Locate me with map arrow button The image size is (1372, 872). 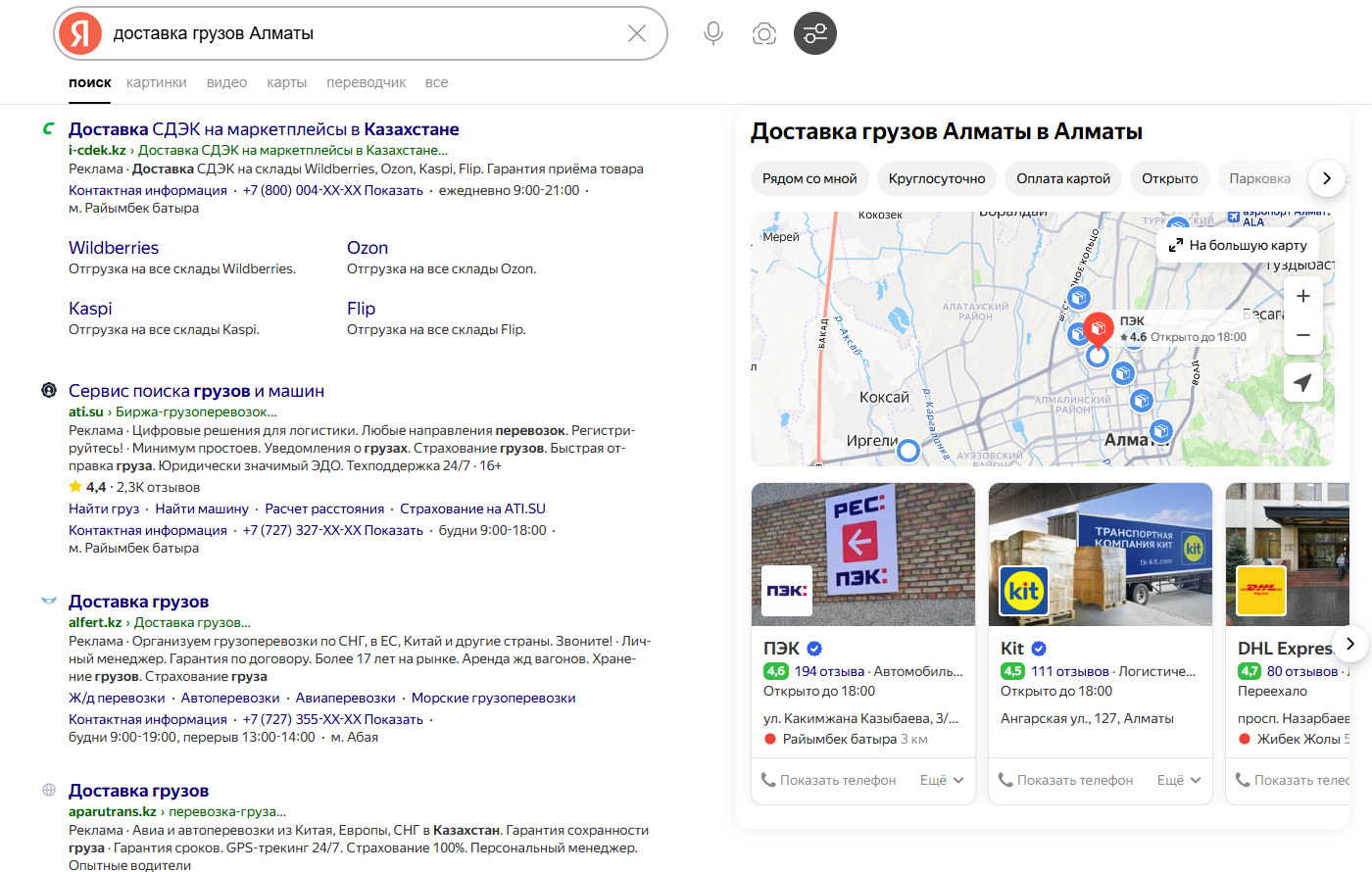click(1303, 382)
